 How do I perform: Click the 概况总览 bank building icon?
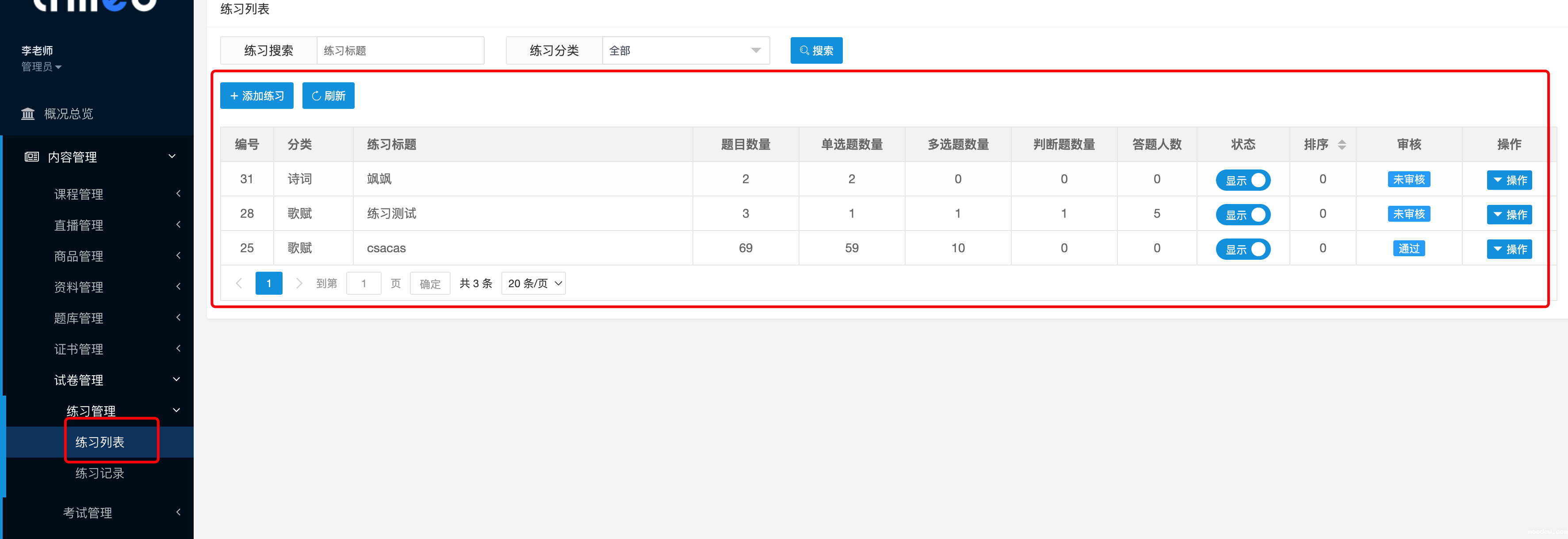(x=27, y=114)
